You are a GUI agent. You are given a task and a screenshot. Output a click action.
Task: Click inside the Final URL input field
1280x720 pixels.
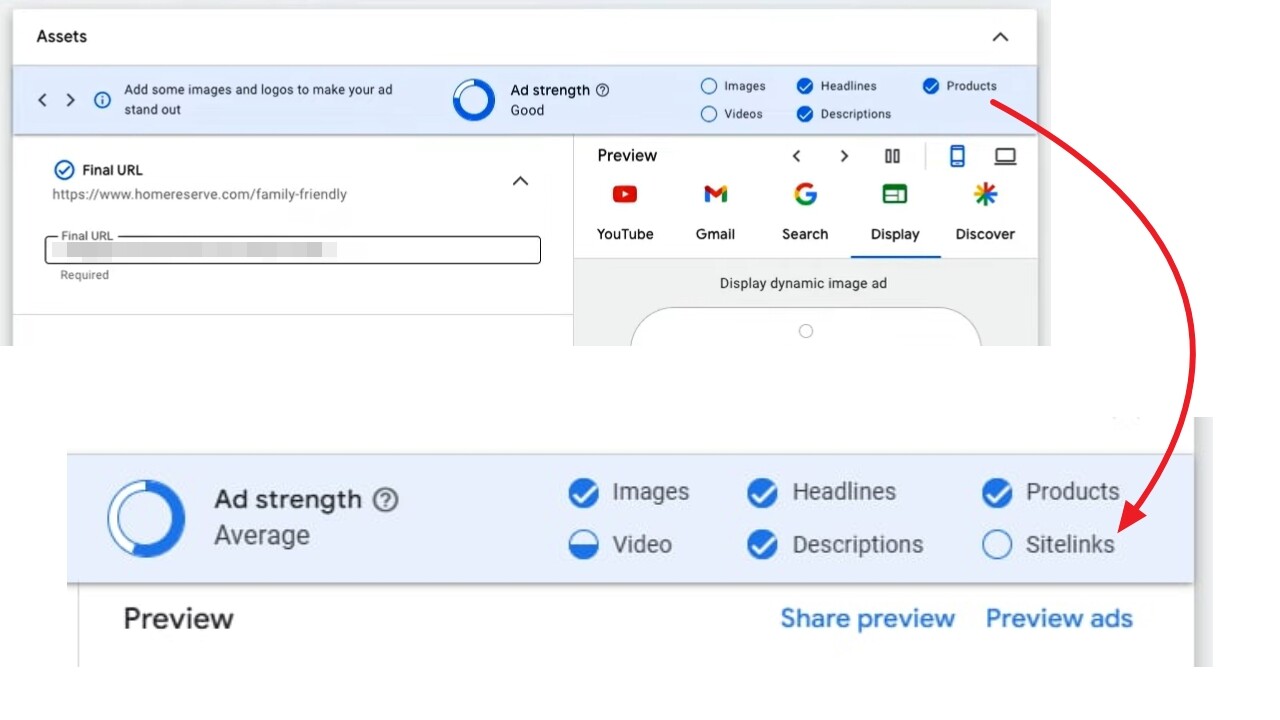click(292, 249)
